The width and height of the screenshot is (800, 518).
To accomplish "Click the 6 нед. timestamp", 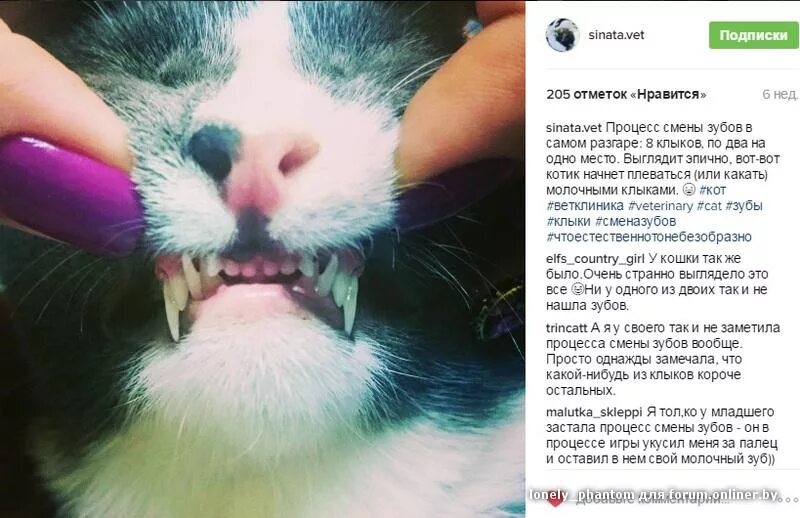I will click(x=780, y=94).
